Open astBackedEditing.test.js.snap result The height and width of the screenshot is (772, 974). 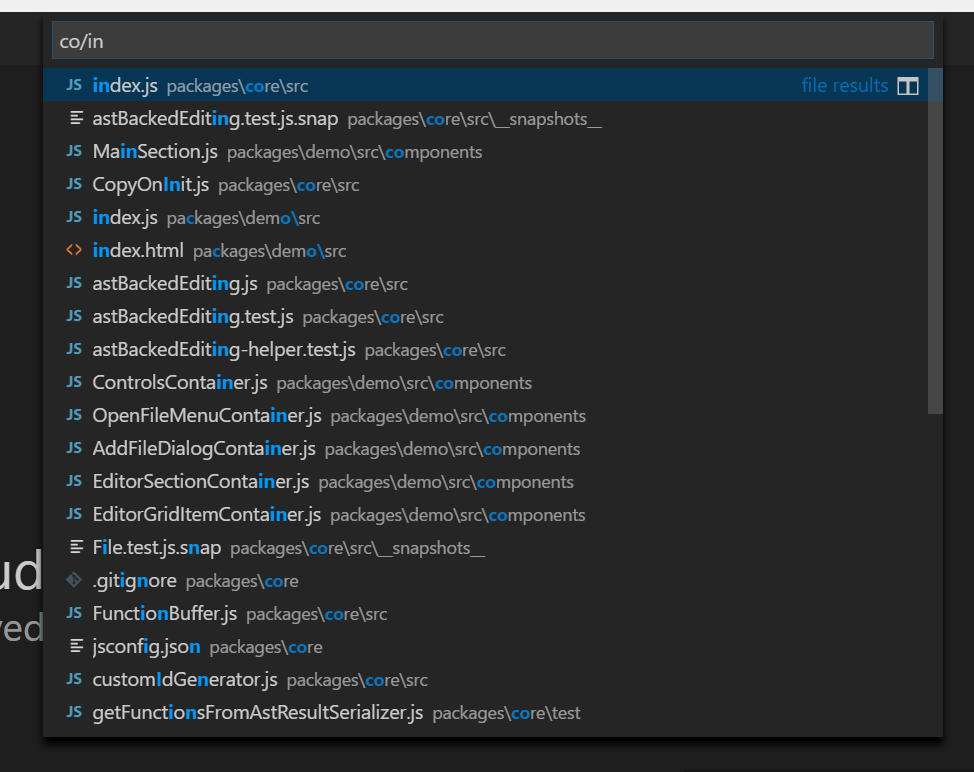[485, 118]
